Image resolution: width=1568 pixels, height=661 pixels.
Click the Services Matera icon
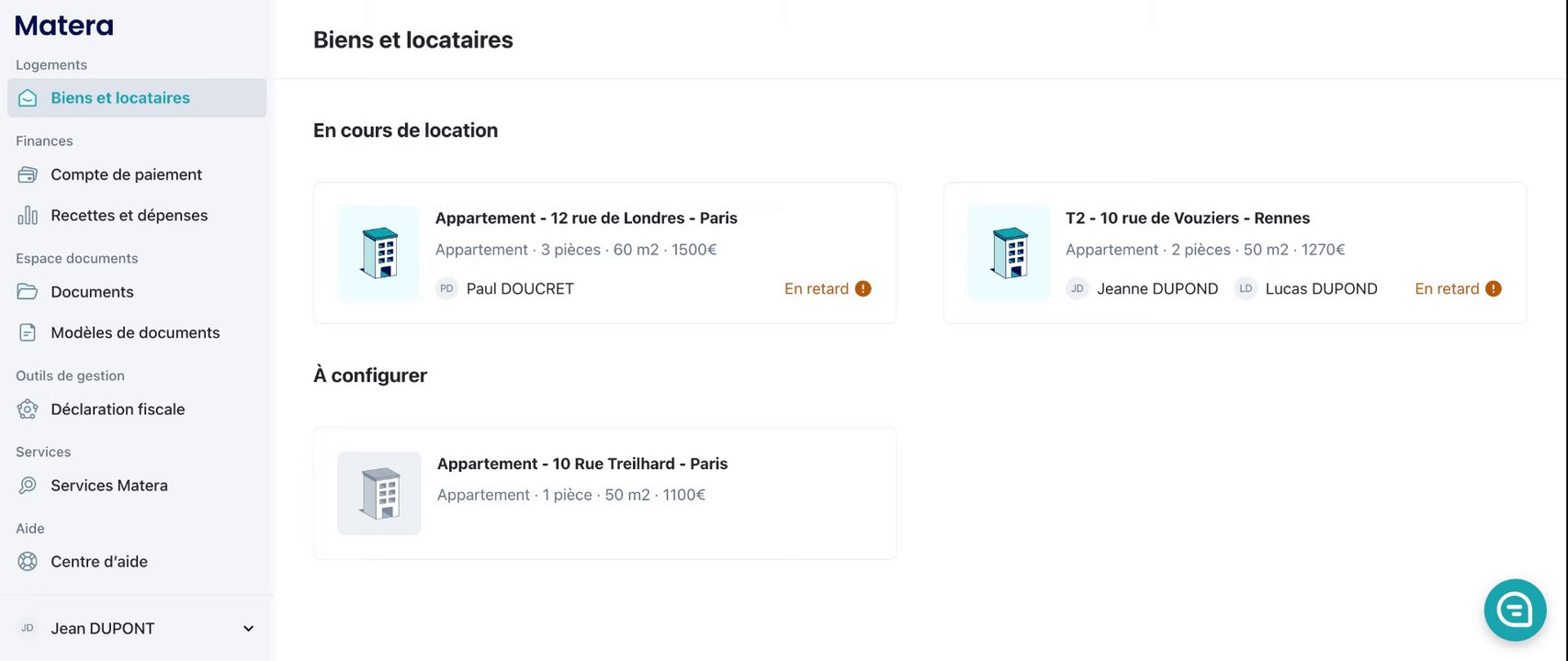coord(28,486)
